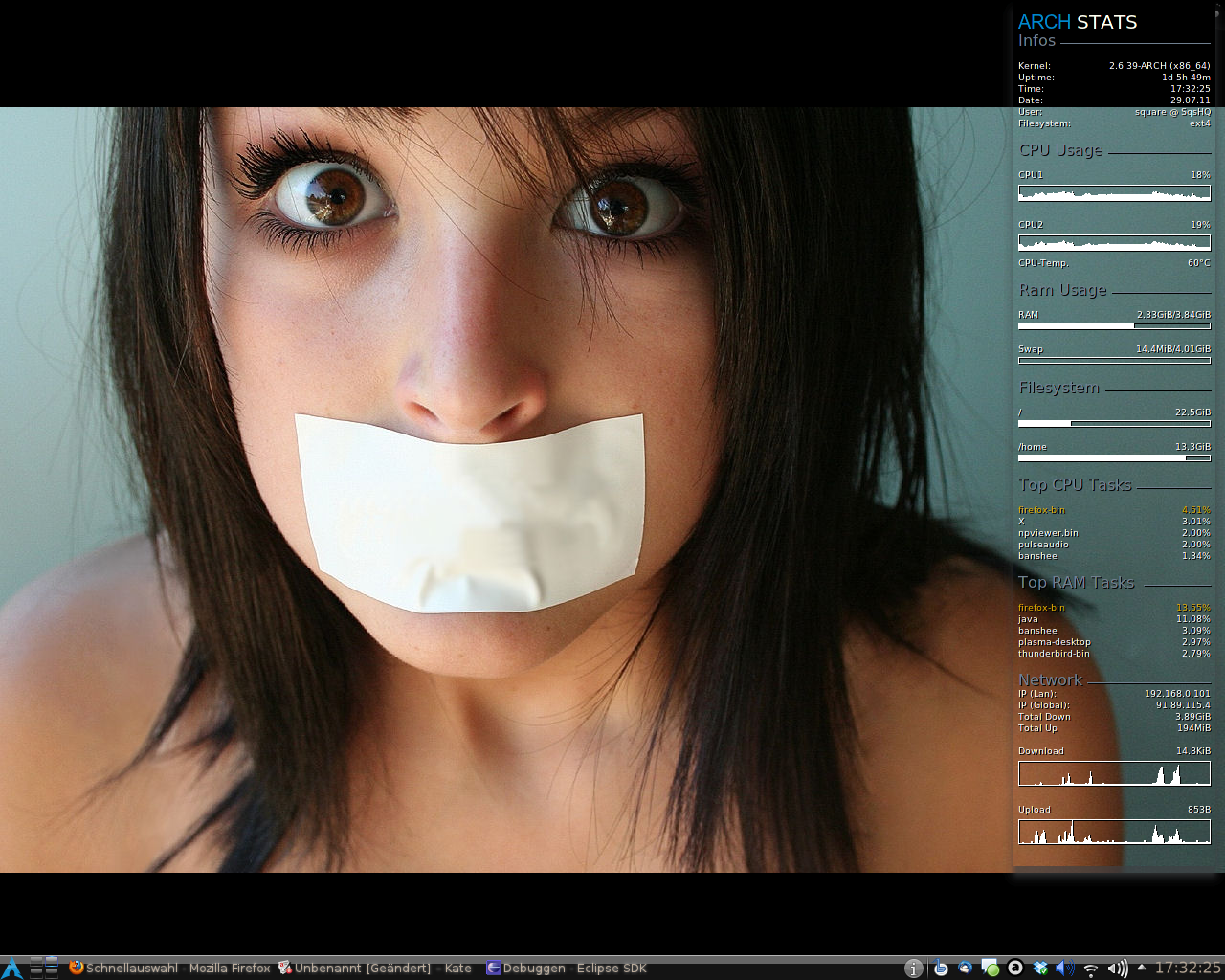
Task: Click the circular 'a' tray icon
Action: coord(1015,969)
